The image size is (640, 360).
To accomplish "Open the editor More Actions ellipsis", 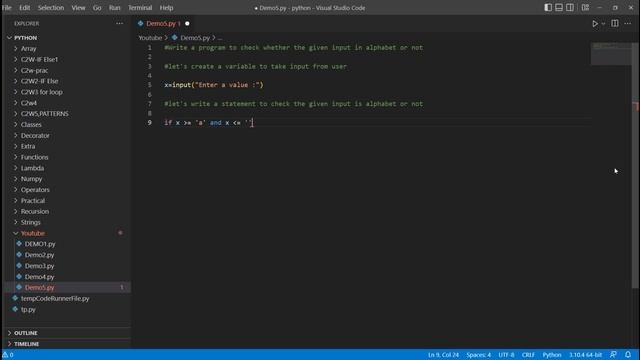I will [628, 24].
